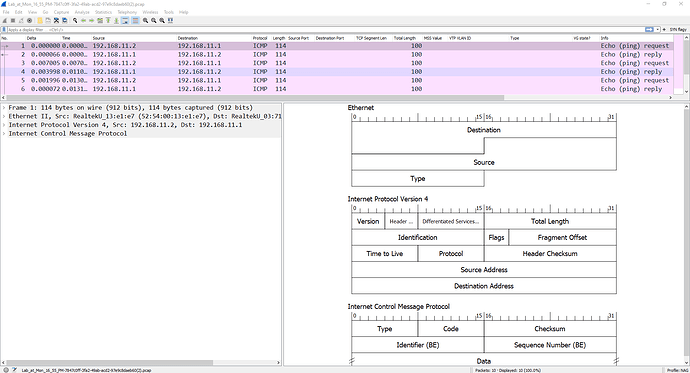Expand the Frame 1 details row

[4, 107]
